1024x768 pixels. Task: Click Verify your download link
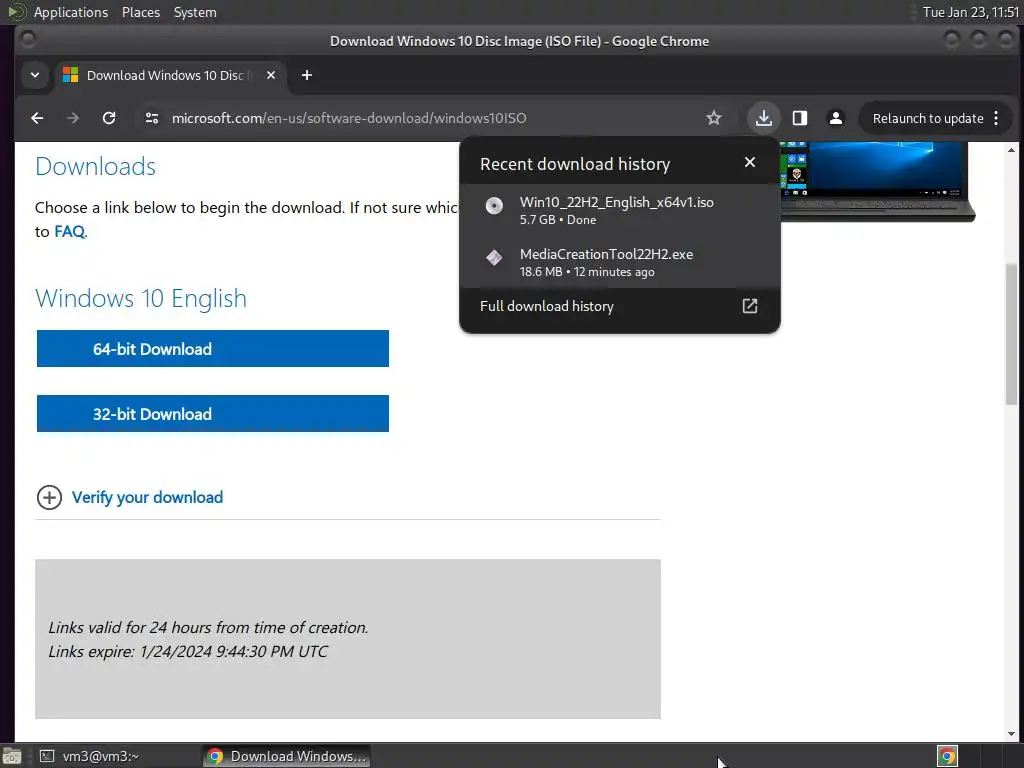tap(147, 498)
